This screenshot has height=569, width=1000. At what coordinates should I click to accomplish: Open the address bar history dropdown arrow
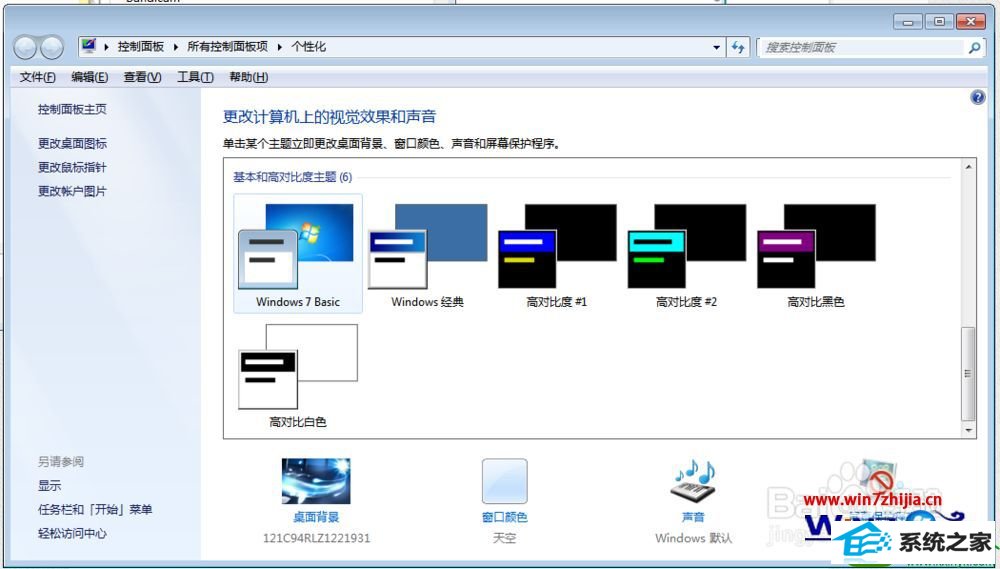click(716, 47)
